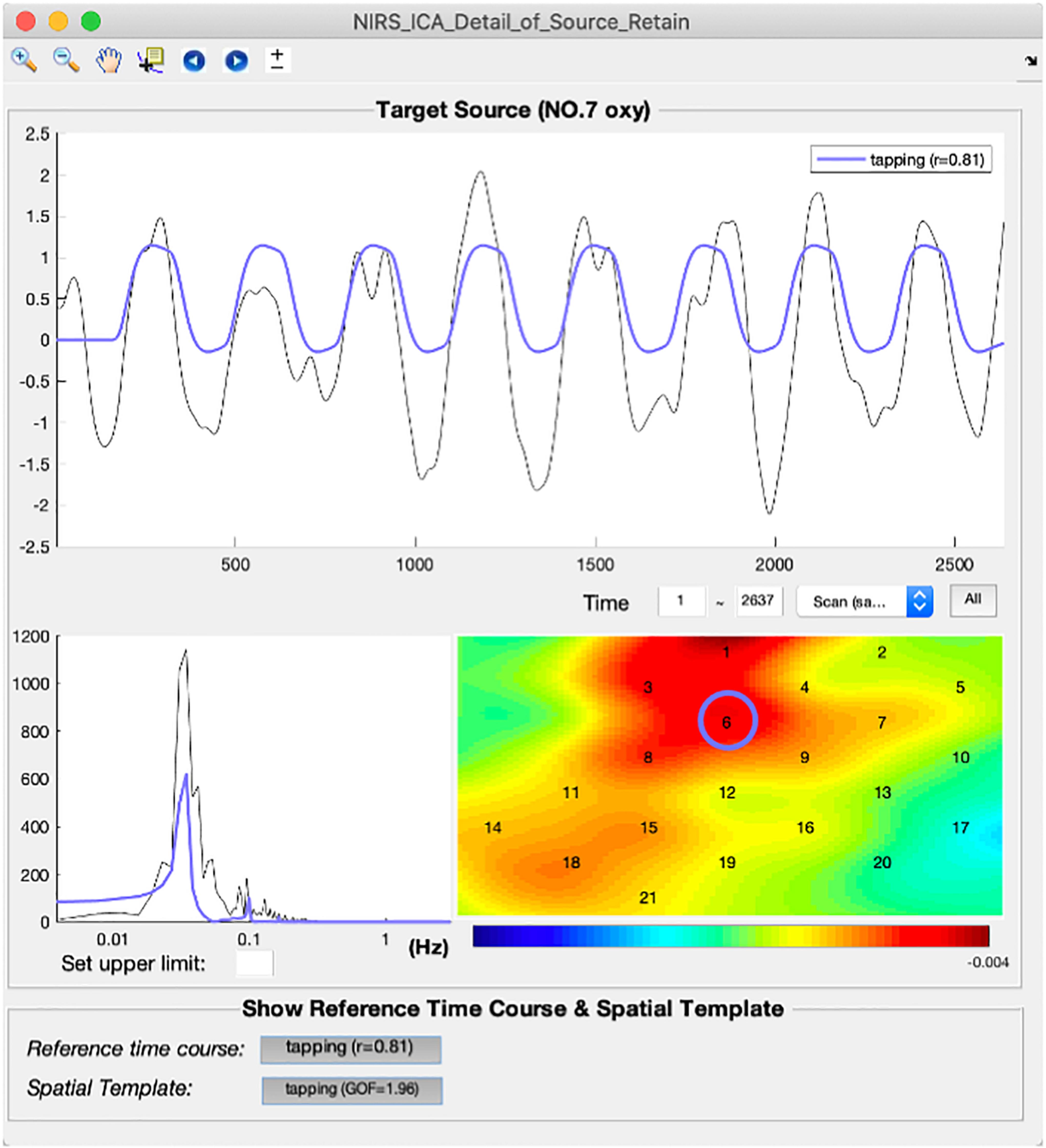1046x1148 pixels.
Task: Click channel 1 on the spatial map
Action: [727, 652]
